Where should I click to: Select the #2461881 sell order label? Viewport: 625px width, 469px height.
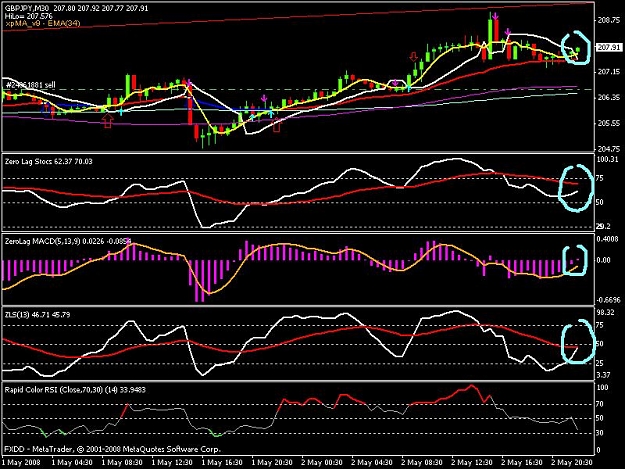click(x=31, y=85)
